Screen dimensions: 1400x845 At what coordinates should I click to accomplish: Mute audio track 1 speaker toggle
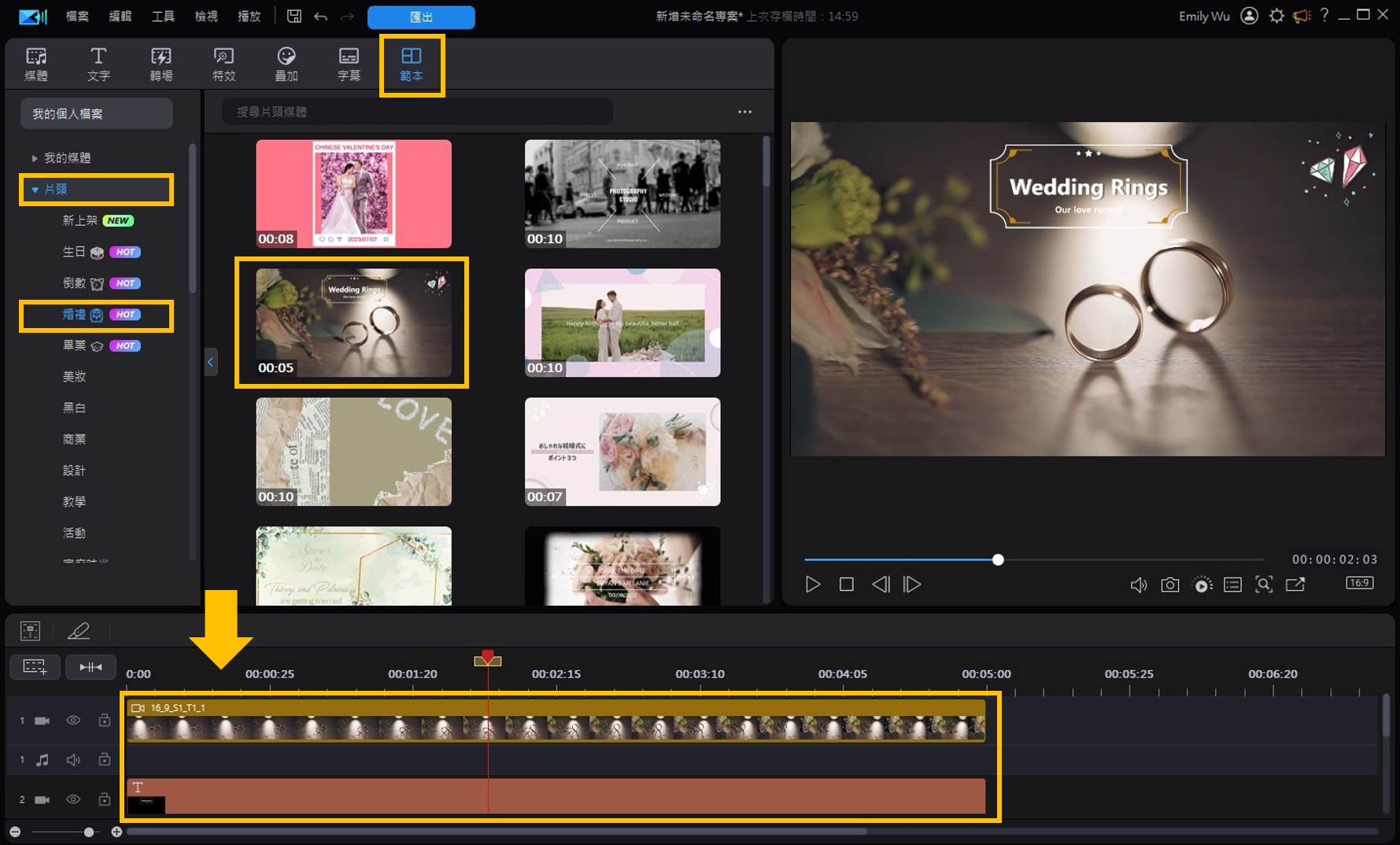pos(73,759)
